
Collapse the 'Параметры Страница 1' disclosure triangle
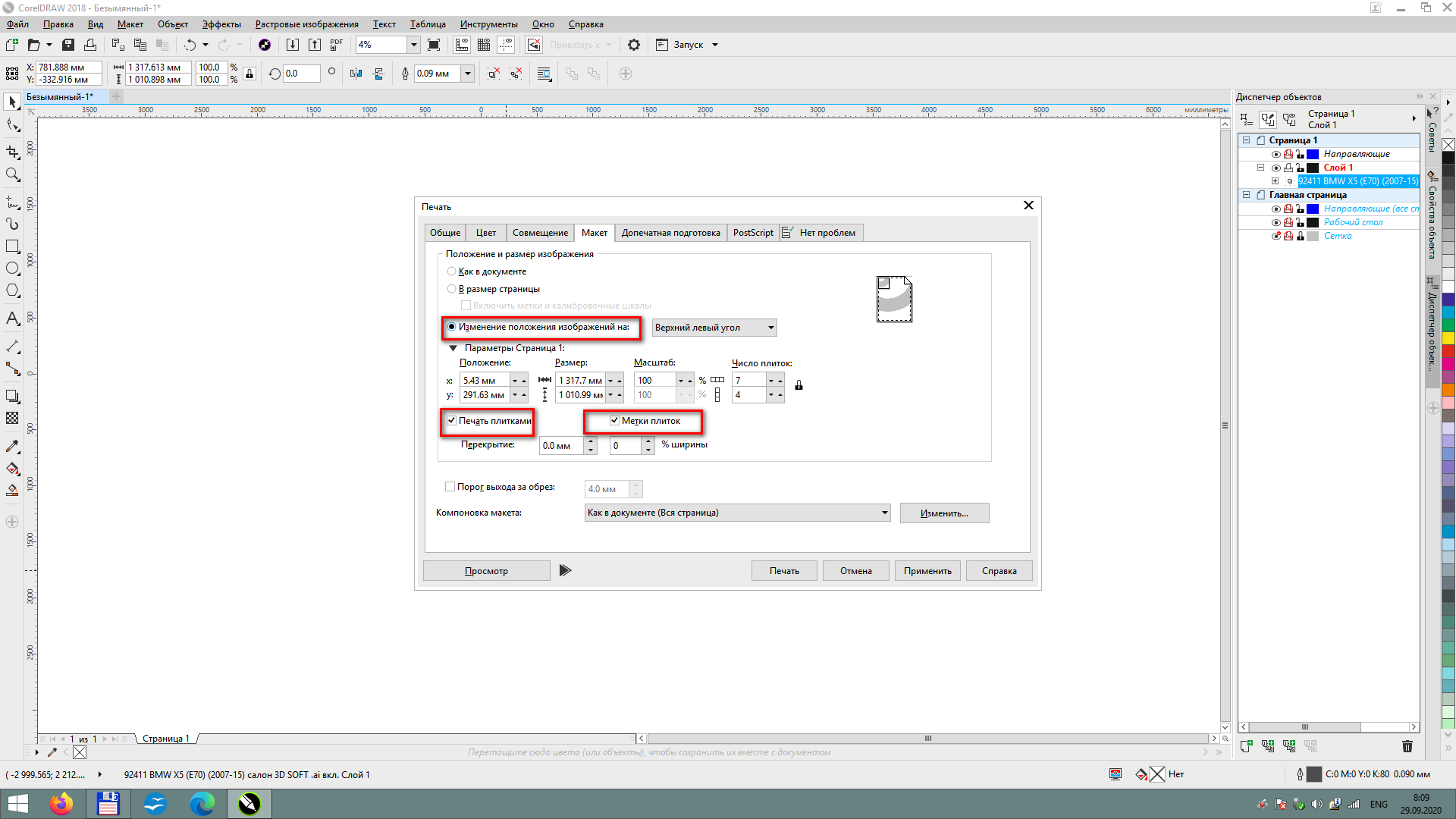point(453,348)
